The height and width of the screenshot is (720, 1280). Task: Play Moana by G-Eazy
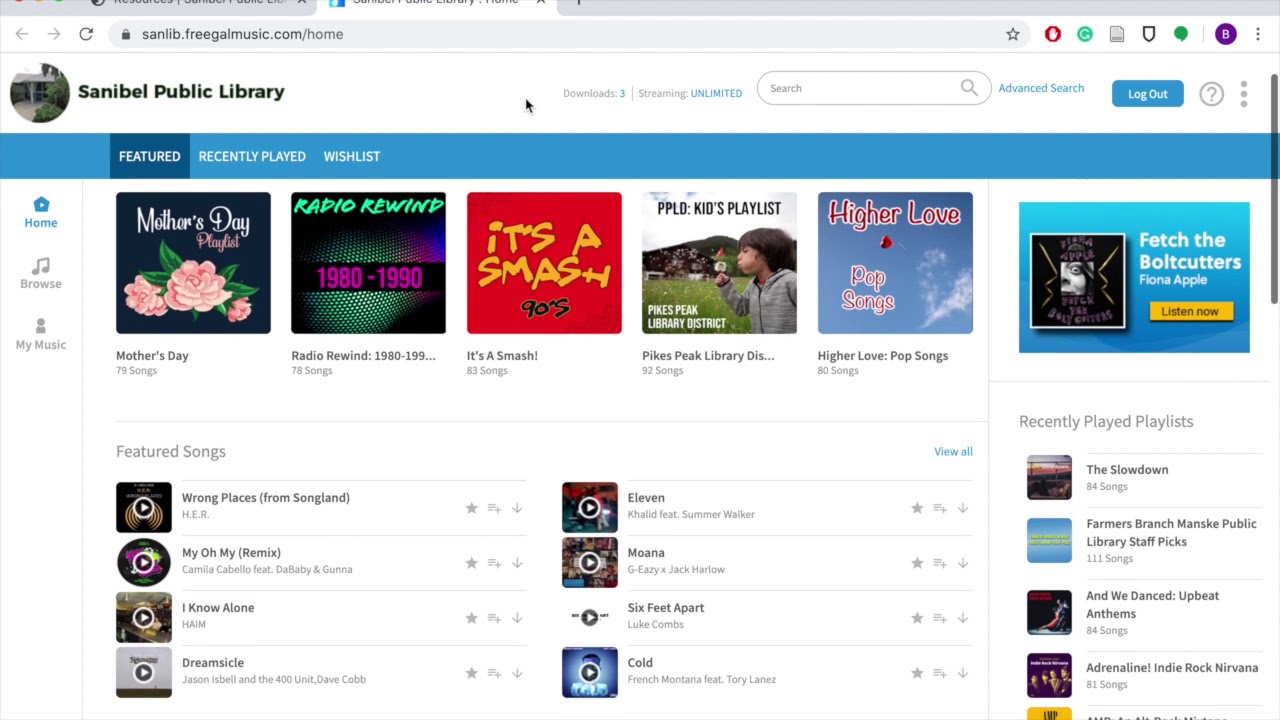590,563
